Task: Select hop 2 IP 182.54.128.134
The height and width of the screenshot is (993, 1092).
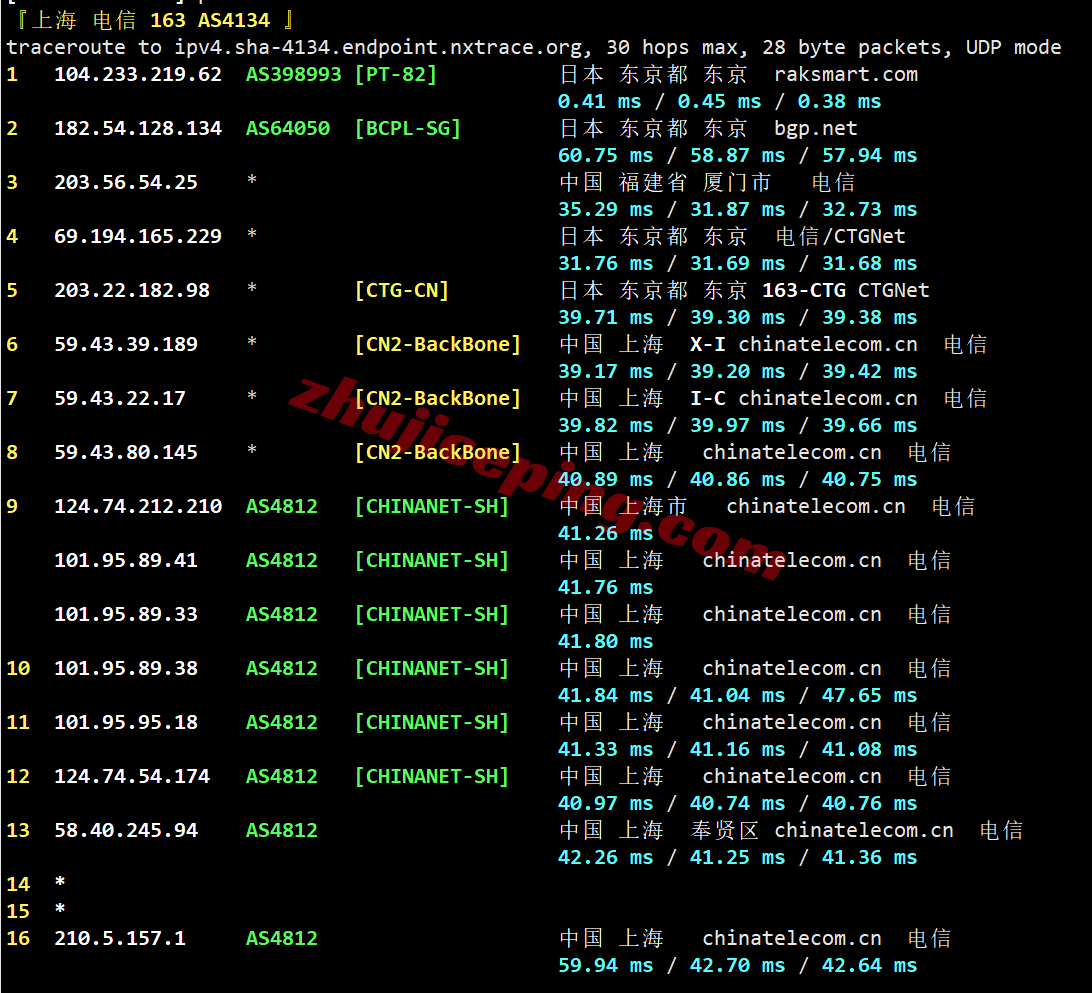Action: tap(138, 129)
